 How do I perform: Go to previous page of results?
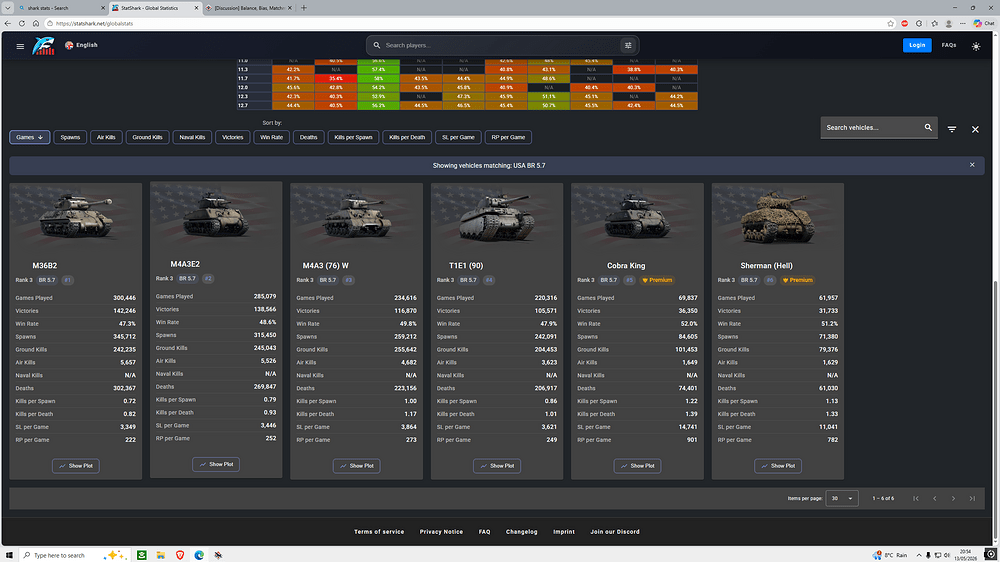[935, 498]
